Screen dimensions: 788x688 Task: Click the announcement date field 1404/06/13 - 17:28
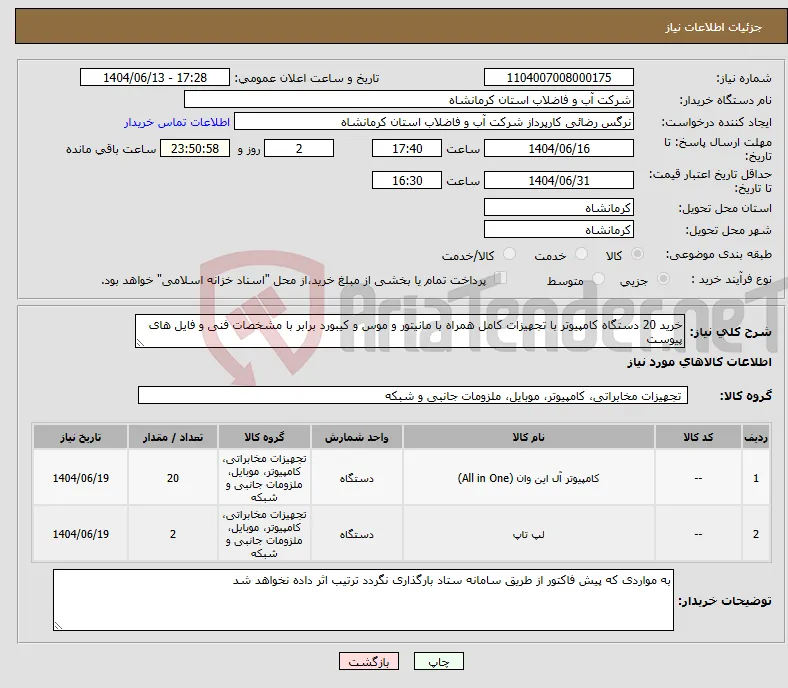[155, 78]
